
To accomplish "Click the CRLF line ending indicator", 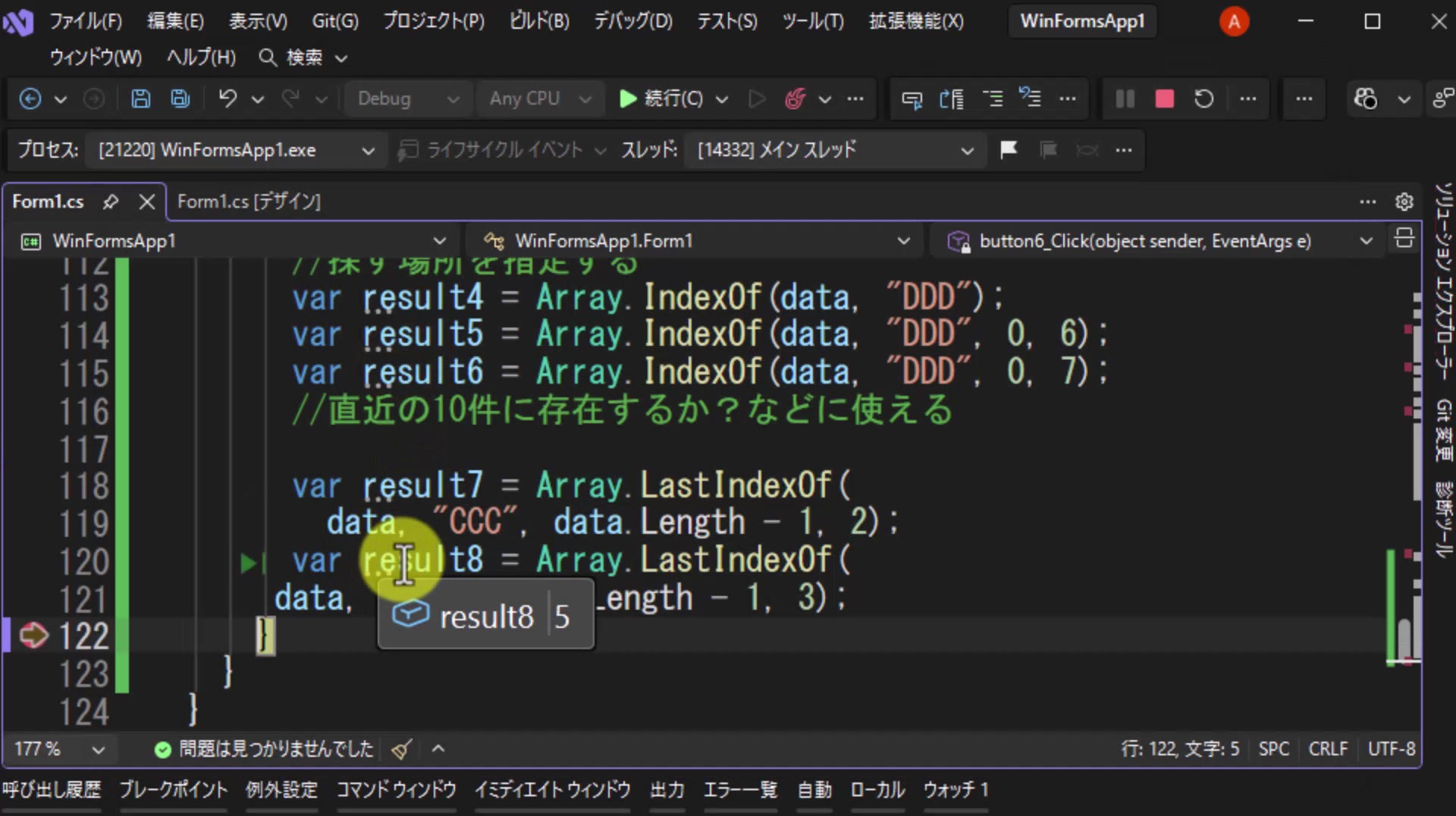I will [1328, 749].
